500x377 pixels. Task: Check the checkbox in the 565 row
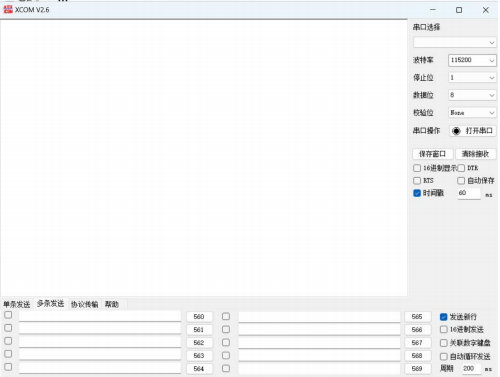226,316
